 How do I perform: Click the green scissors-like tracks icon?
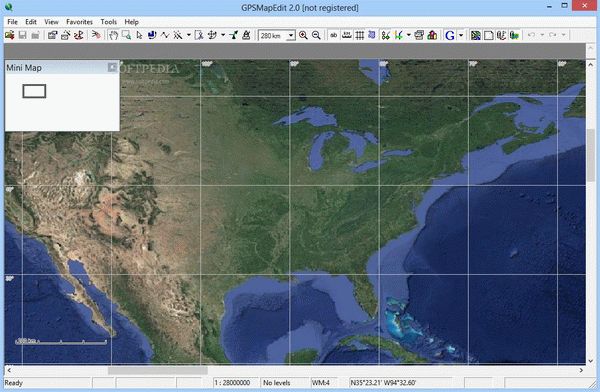pyautogui.click(x=385, y=36)
